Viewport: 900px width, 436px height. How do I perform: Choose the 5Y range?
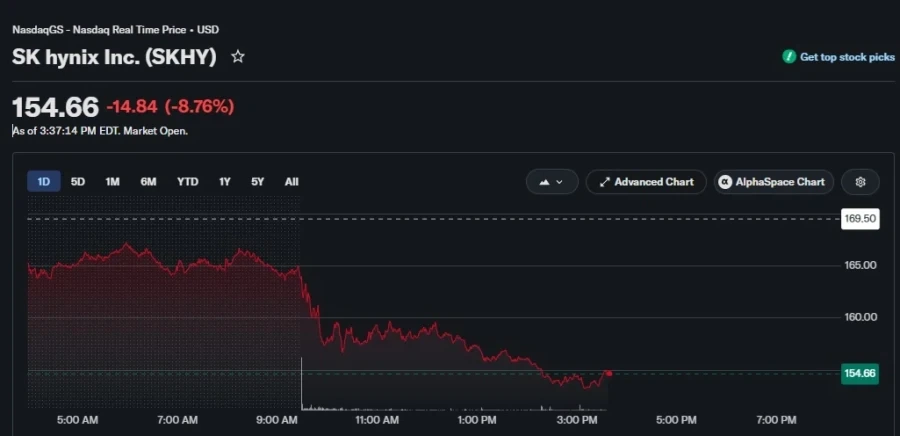[x=258, y=182]
